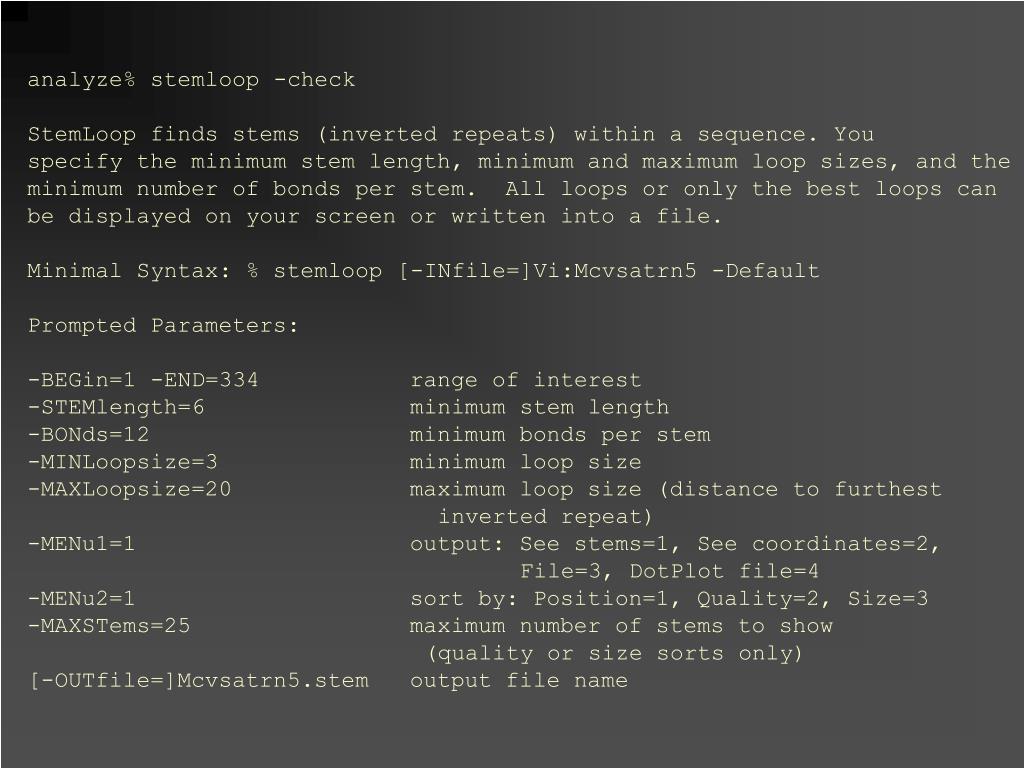Screen dimensions: 1024x768
Task: Click the 'Minimal Syntax' line
Action: pos(423,271)
